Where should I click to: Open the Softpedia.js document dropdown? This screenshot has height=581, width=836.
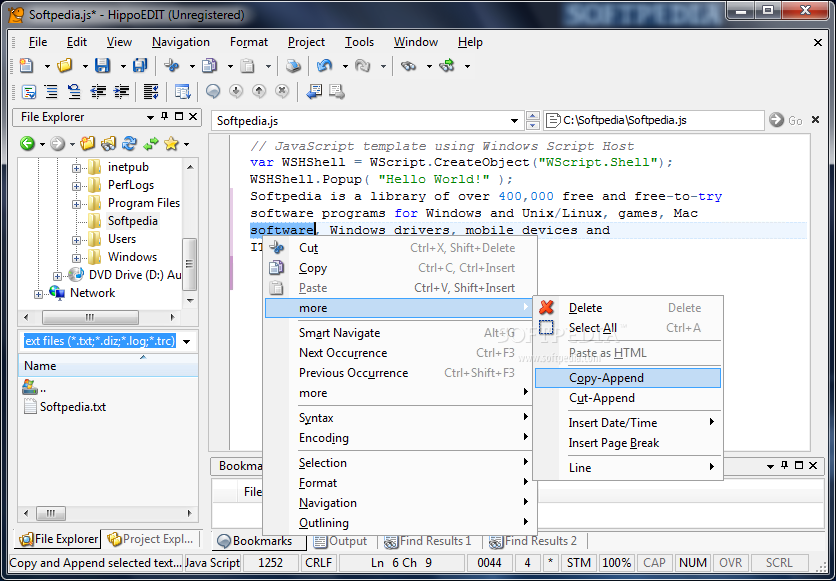(x=515, y=121)
